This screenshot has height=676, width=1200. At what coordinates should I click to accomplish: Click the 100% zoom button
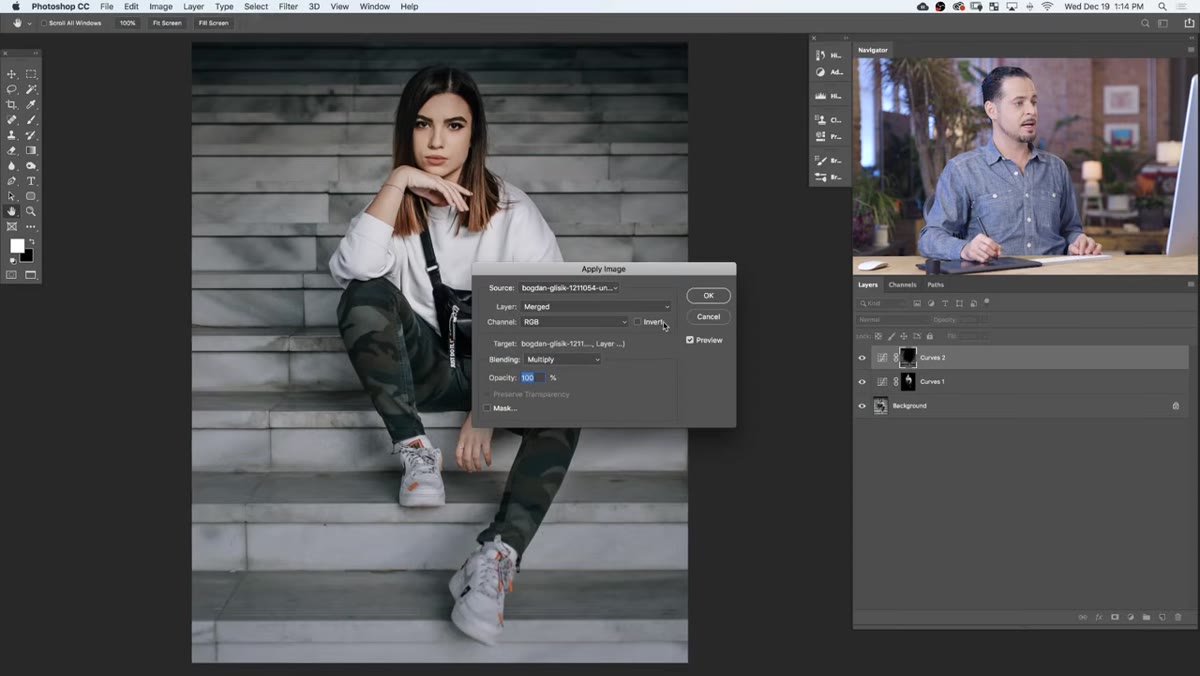pos(127,23)
